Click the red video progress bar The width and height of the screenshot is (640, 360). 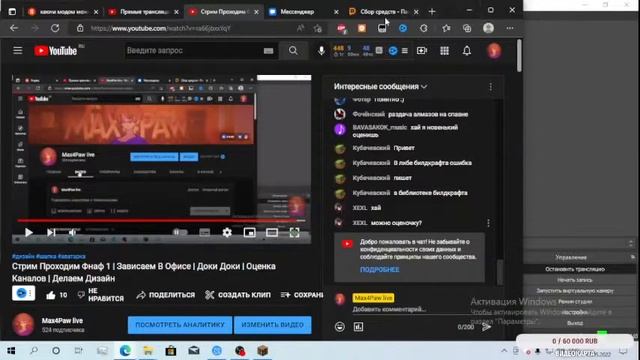pos(161,221)
